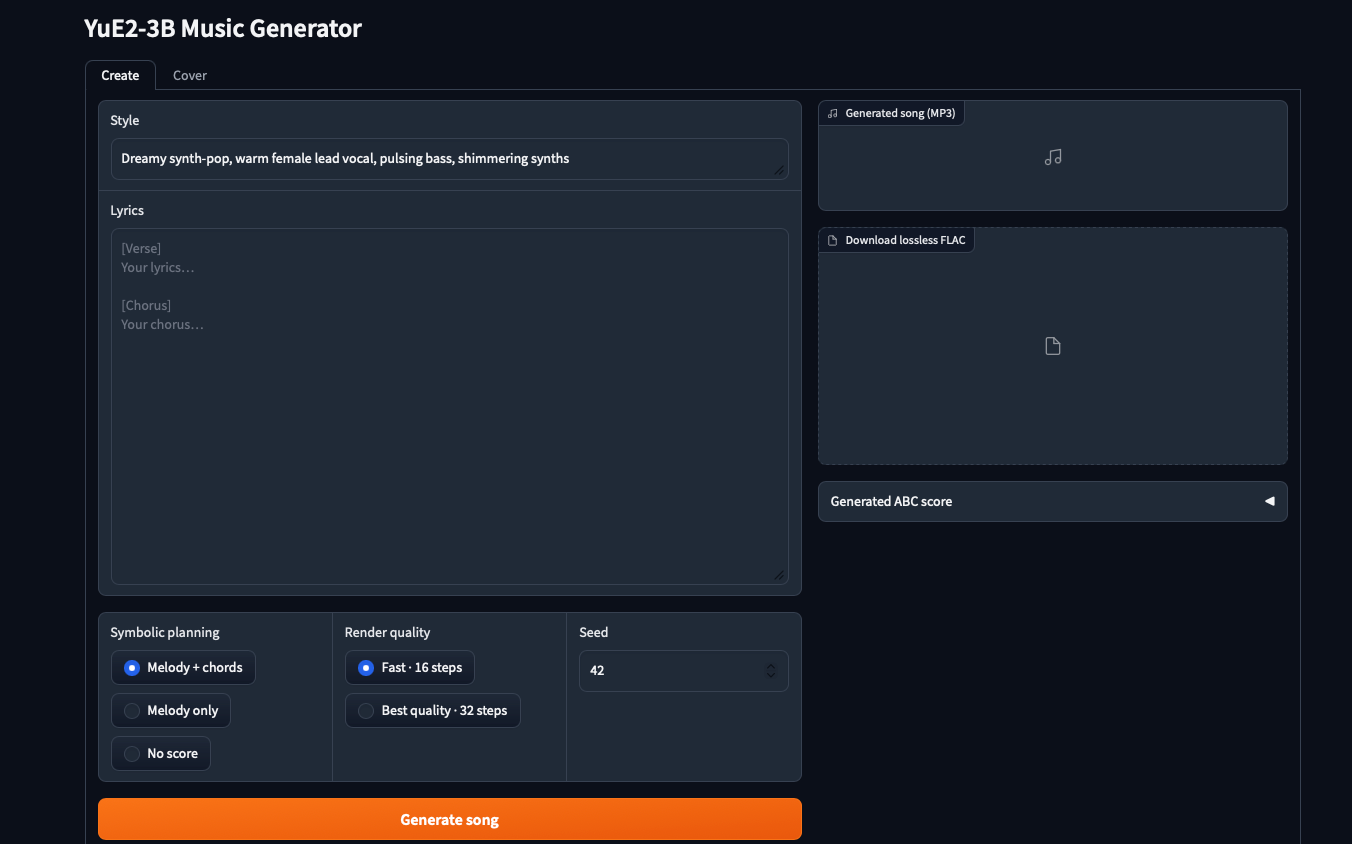The image size is (1352, 844).
Task: Click the Symbolic planning label text
Action: pos(165,633)
